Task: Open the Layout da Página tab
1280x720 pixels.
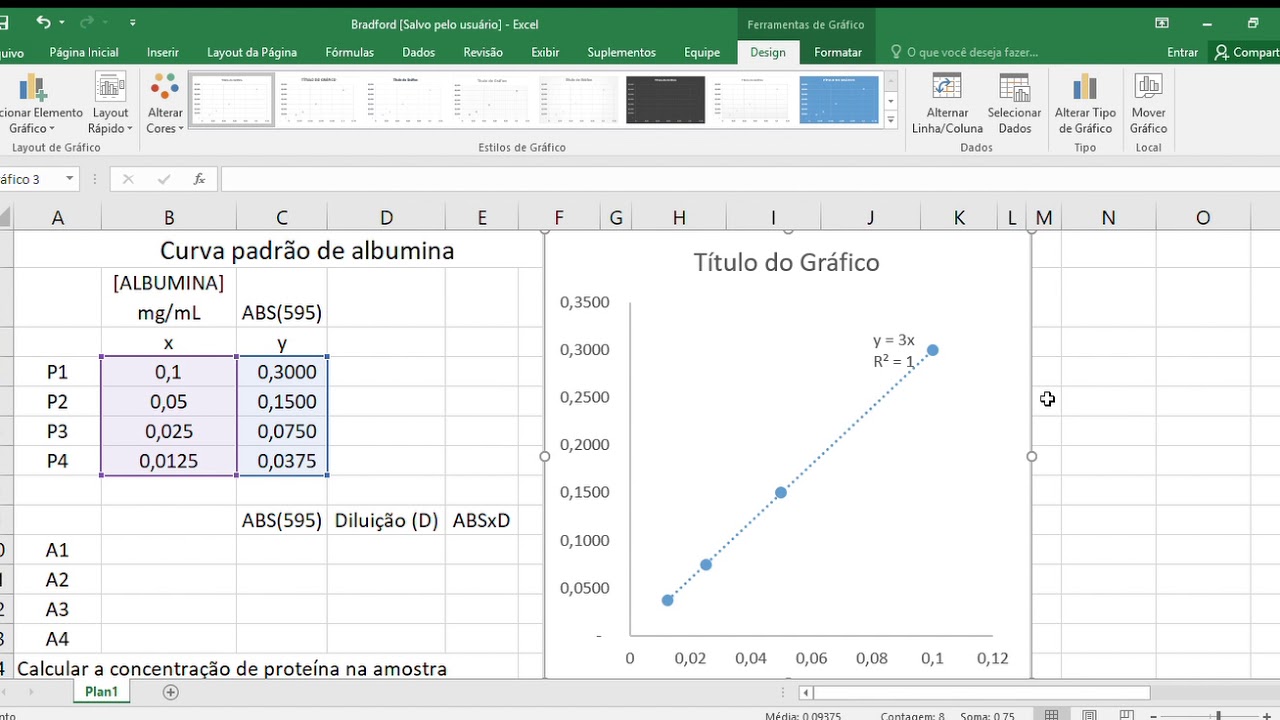Action: click(x=252, y=52)
